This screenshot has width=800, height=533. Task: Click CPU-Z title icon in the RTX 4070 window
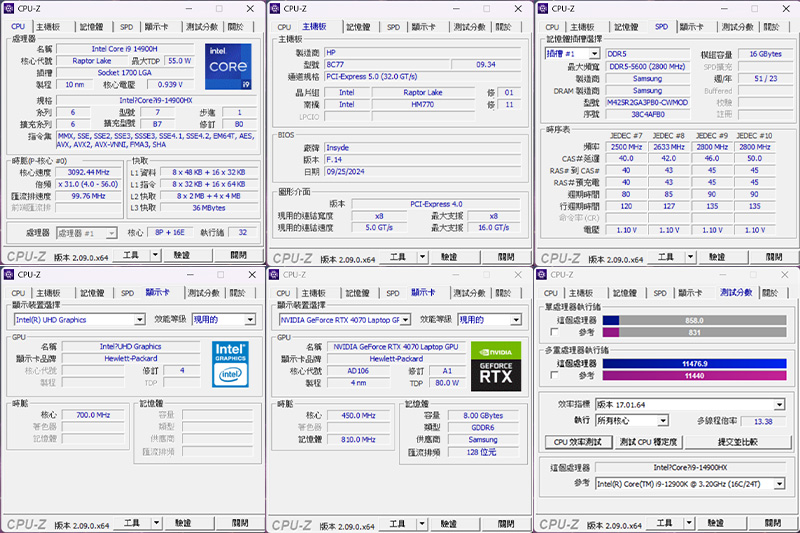point(275,274)
